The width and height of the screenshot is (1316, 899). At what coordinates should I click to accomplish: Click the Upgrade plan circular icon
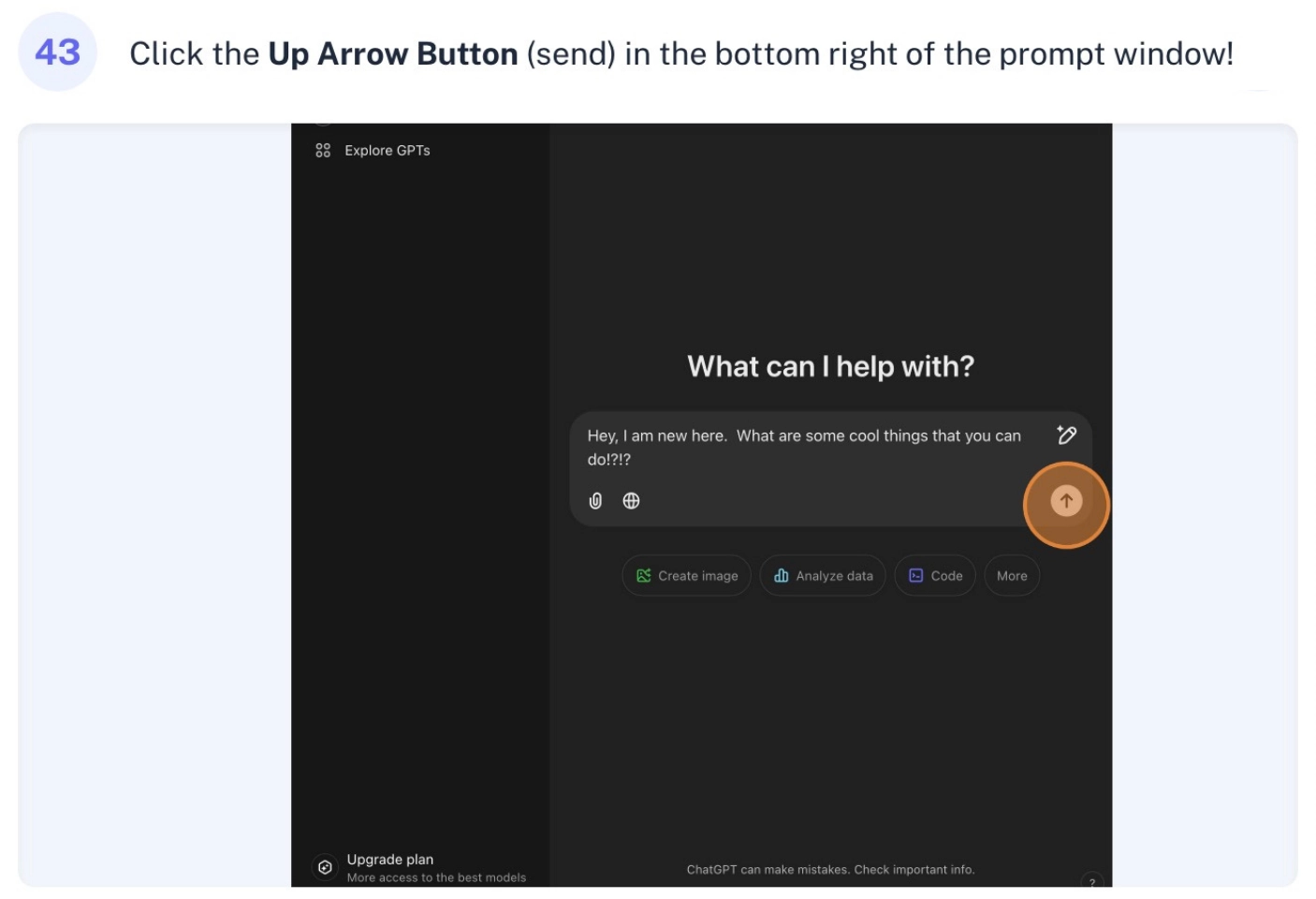pos(325,867)
